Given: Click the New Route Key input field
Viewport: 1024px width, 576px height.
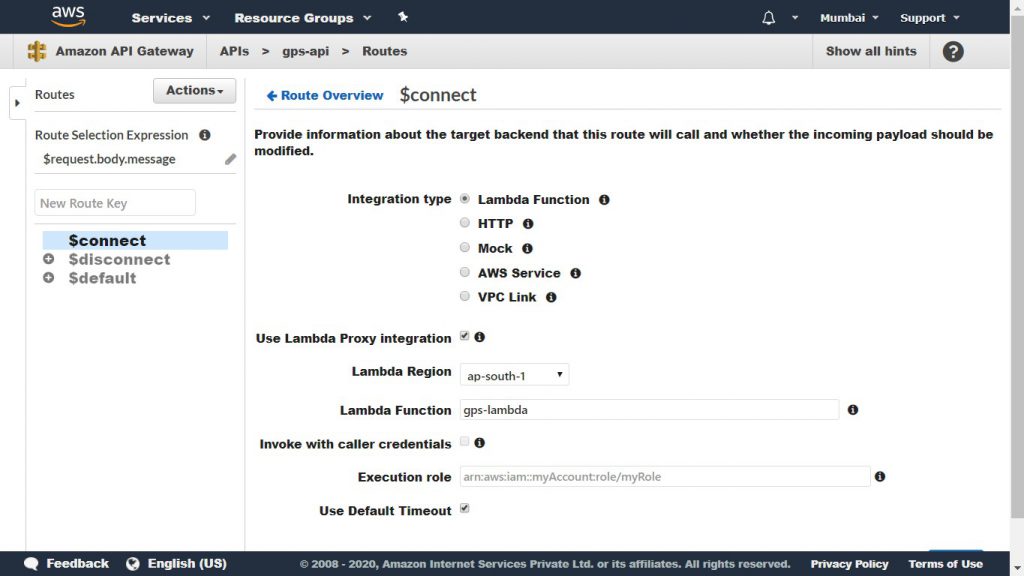Looking at the screenshot, I should [115, 202].
